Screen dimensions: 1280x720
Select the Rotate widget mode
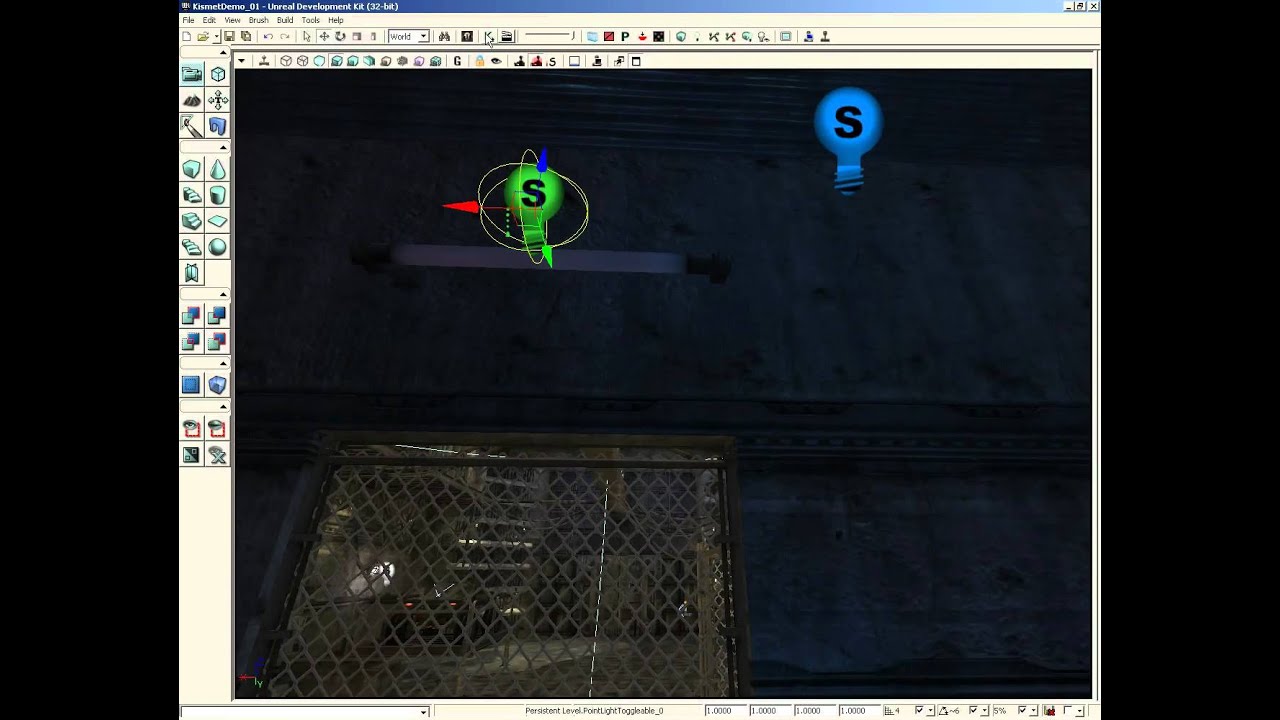340,37
